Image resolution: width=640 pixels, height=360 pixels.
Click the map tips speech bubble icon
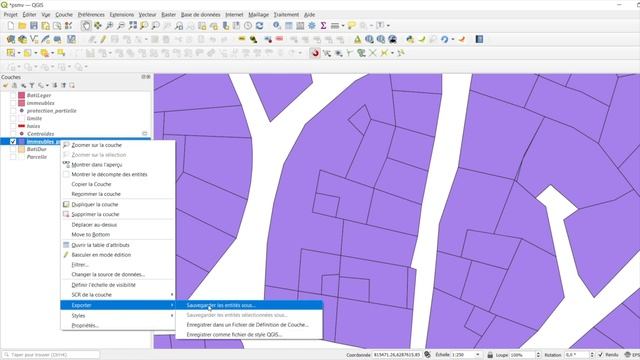[351, 26]
